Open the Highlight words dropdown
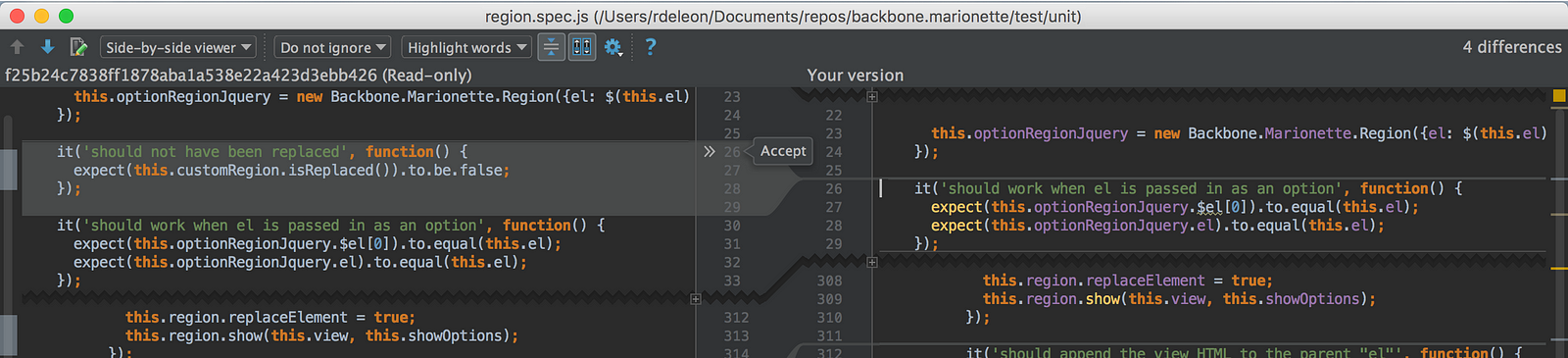1568x358 pixels. tap(466, 47)
